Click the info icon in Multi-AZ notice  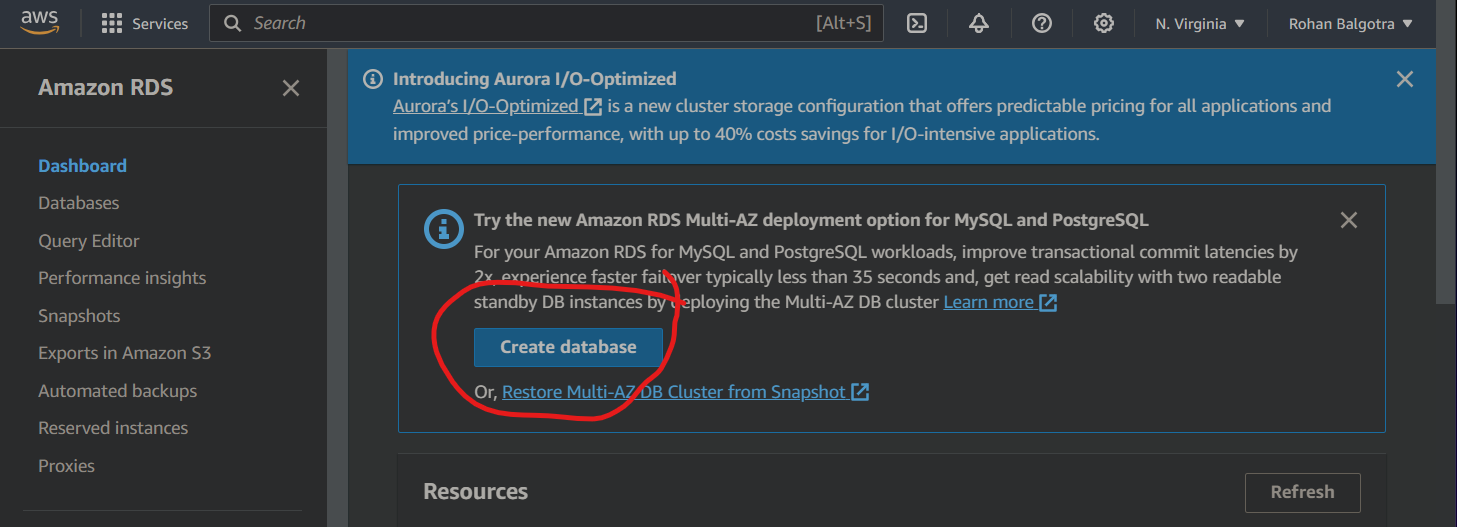[443, 229]
